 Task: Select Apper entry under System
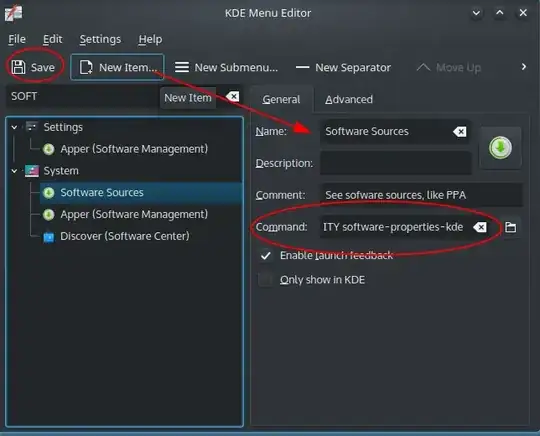[134, 215]
